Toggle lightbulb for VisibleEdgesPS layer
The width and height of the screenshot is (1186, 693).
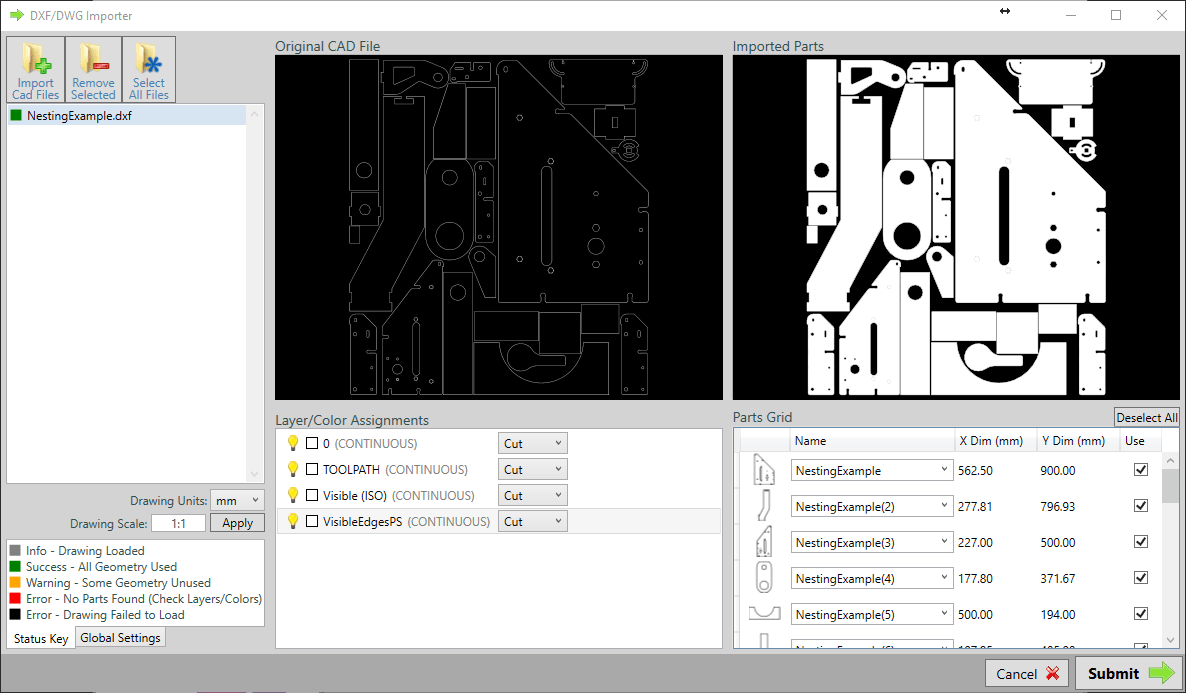[293, 521]
